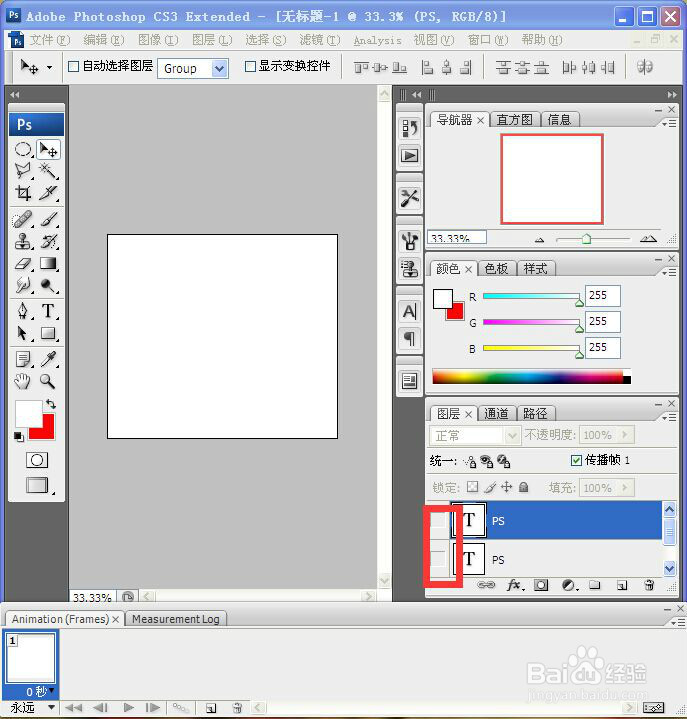Screen dimensions: 687x719
Task: Select the Crop tool
Action: 23,193
